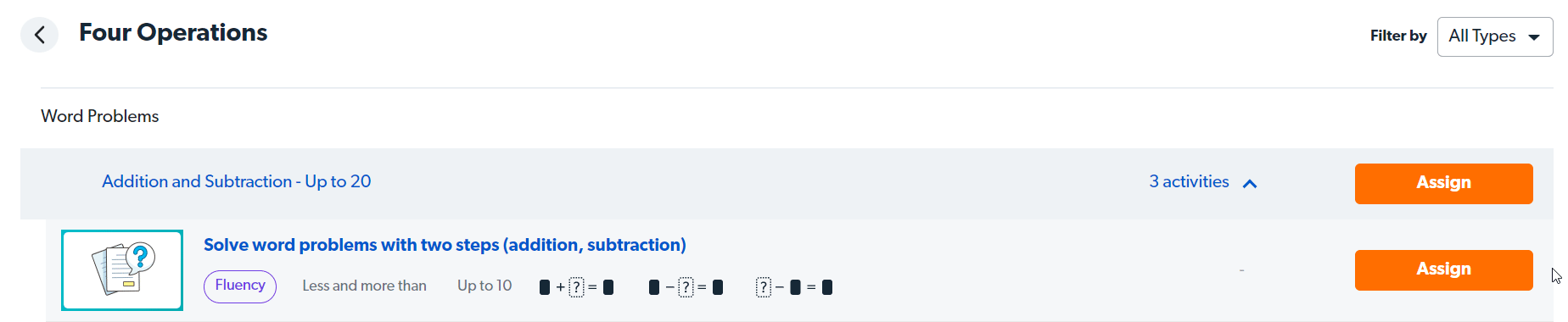
Task: Assign the Addition and Subtraction group
Action: click(1443, 183)
